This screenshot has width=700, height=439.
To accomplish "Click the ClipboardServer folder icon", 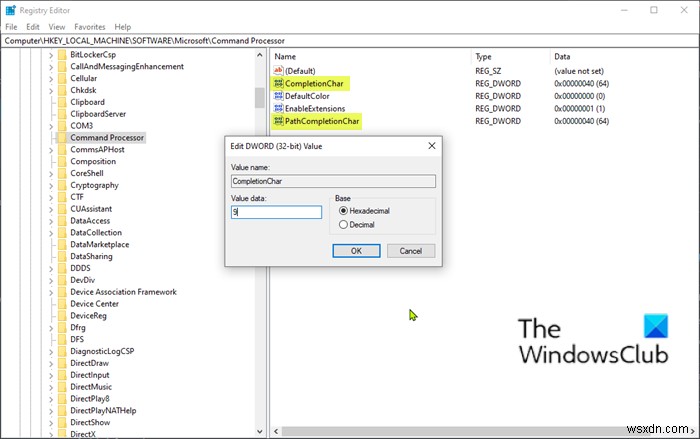I will (62, 114).
